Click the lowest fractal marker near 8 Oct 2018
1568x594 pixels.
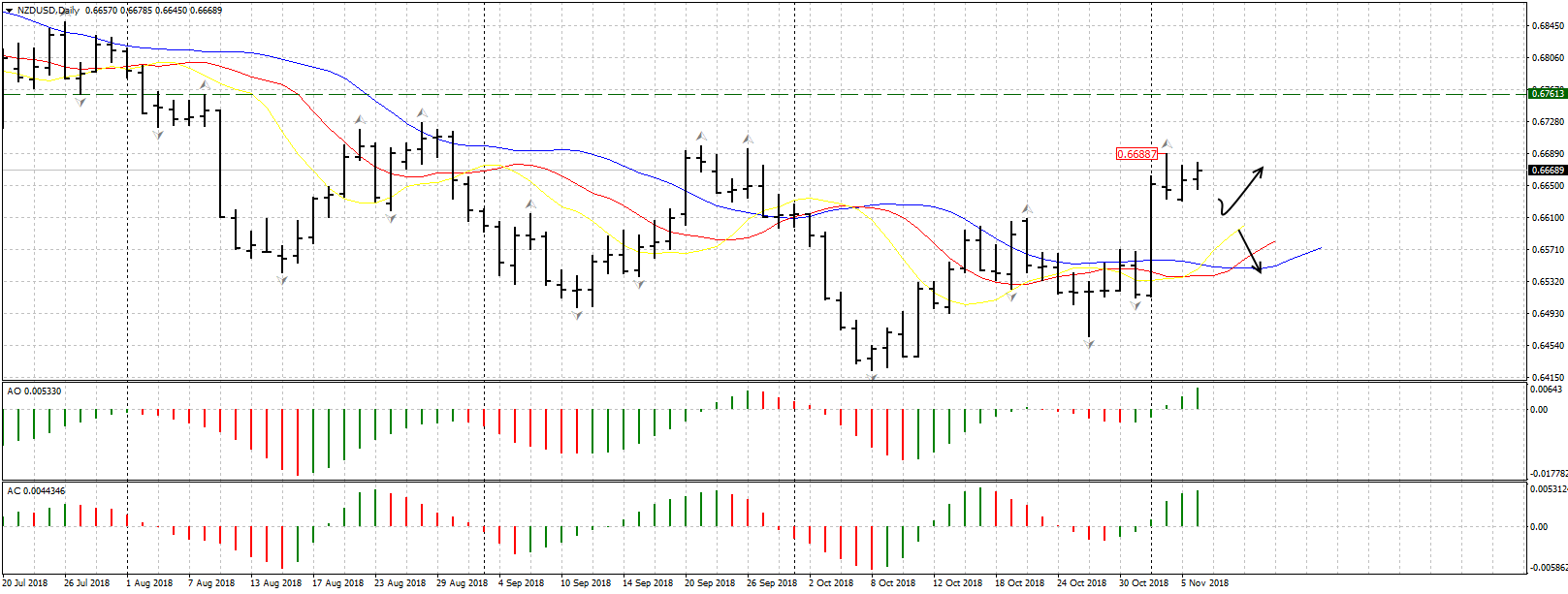(x=872, y=376)
